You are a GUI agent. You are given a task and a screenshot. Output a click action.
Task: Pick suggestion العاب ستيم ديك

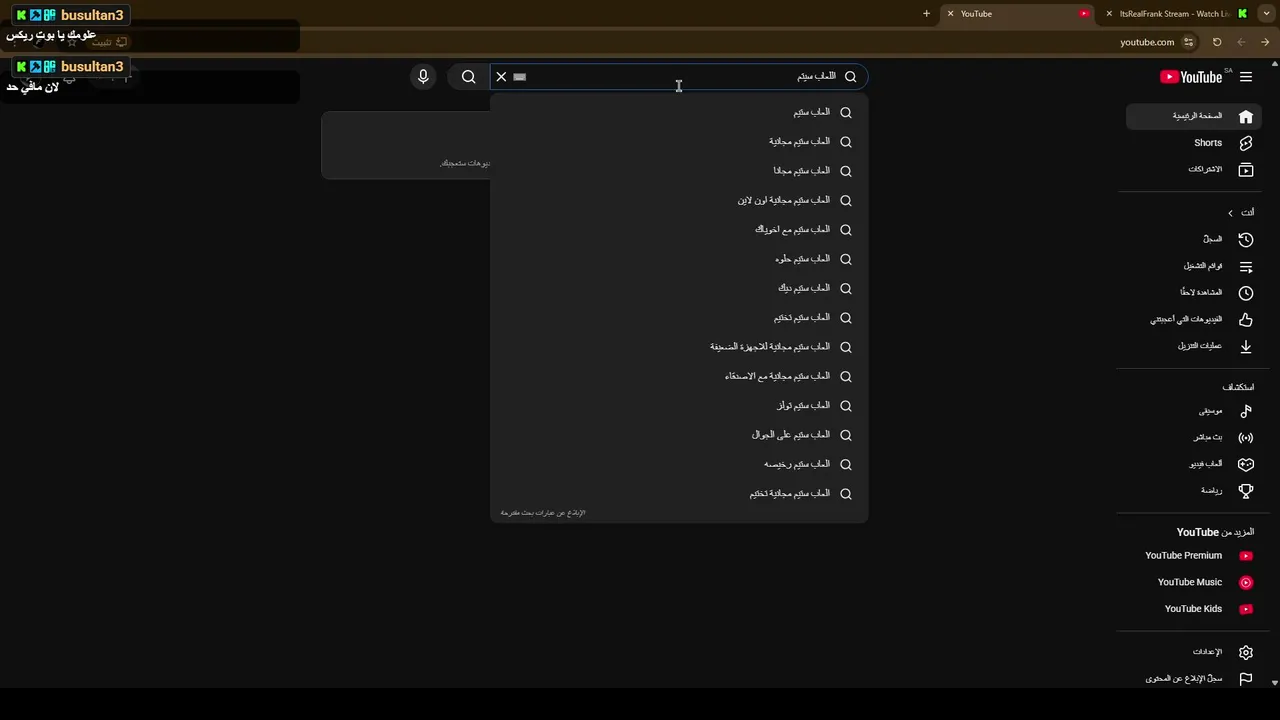tap(679, 288)
